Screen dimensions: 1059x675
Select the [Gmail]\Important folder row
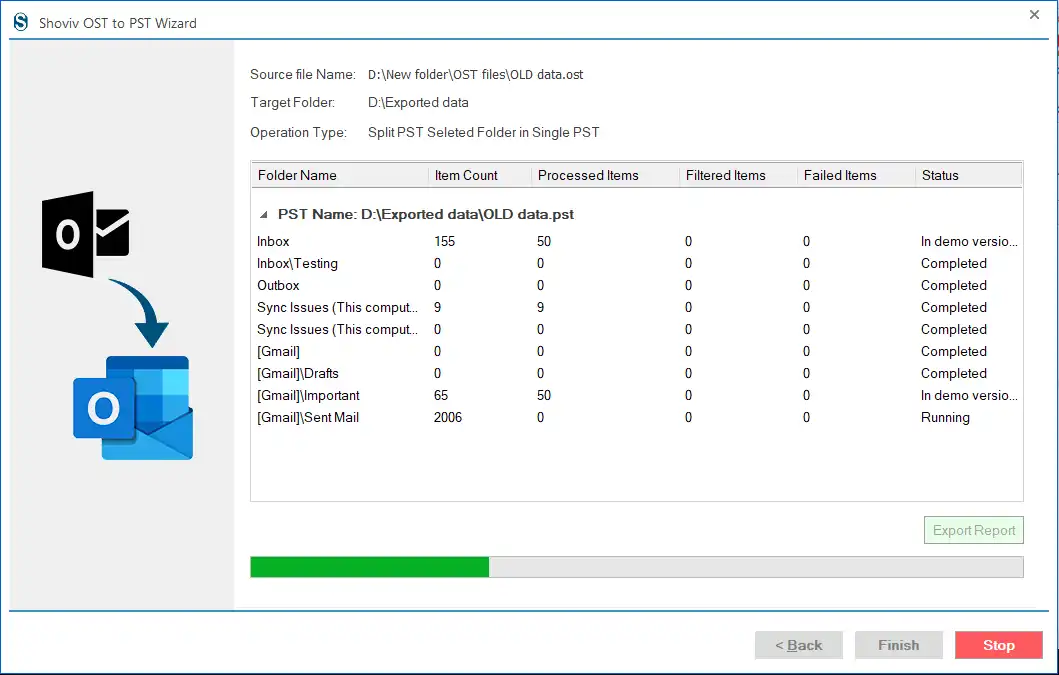tap(636, 395)
